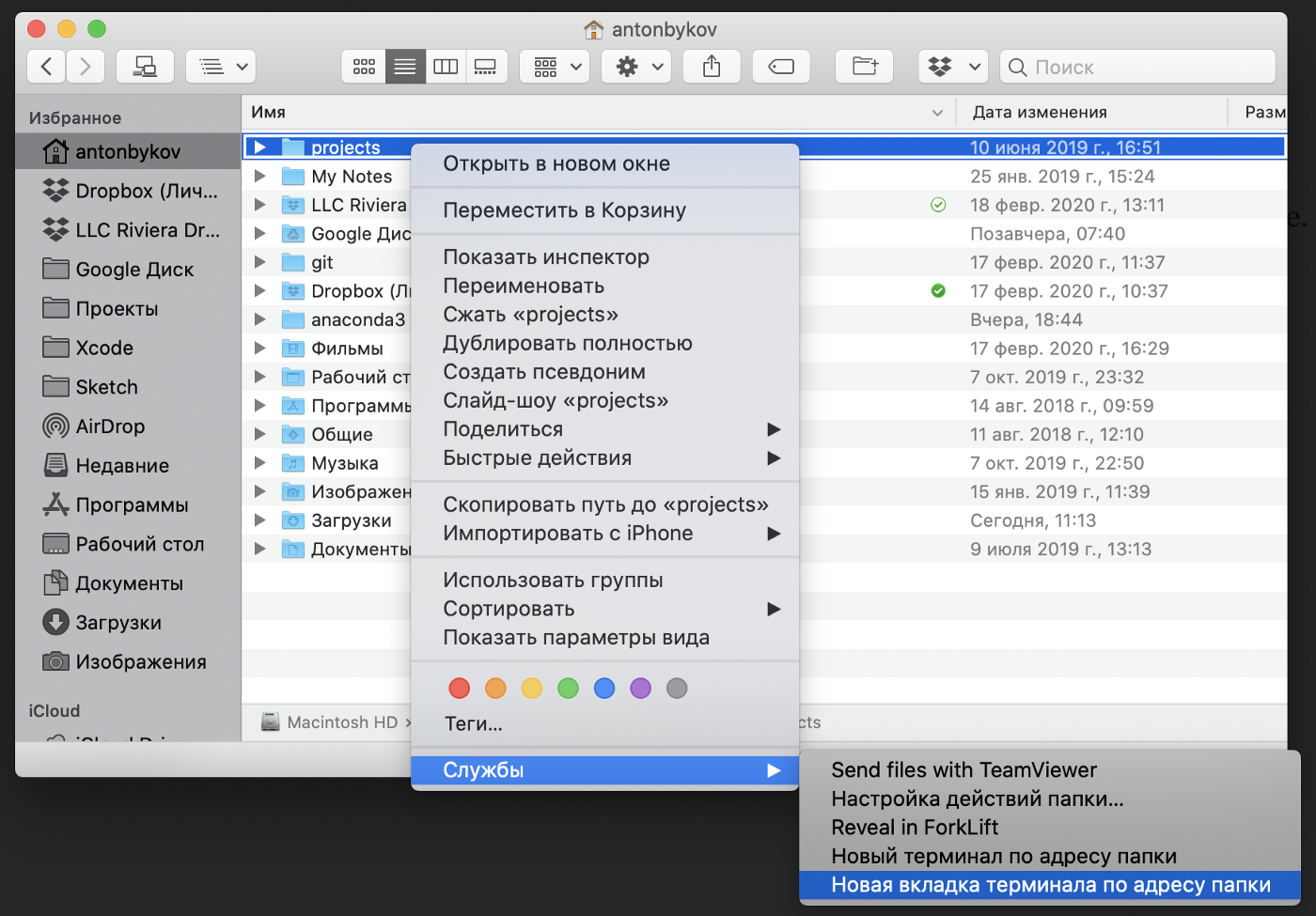Screen dimensions: 1316x916
Task: Click the edit tags toolbar icon
Action: point(781,67)
